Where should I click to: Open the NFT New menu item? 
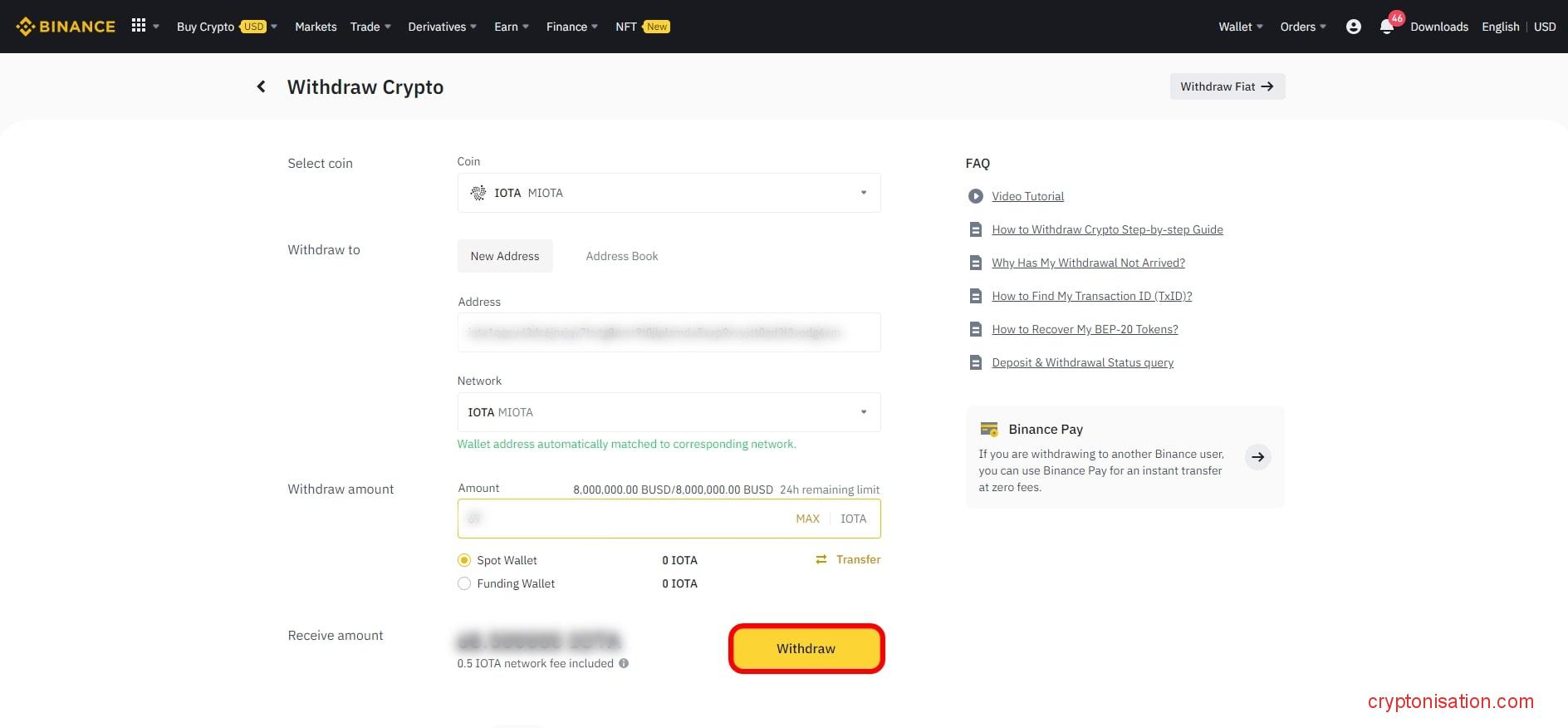click(643, 27)
